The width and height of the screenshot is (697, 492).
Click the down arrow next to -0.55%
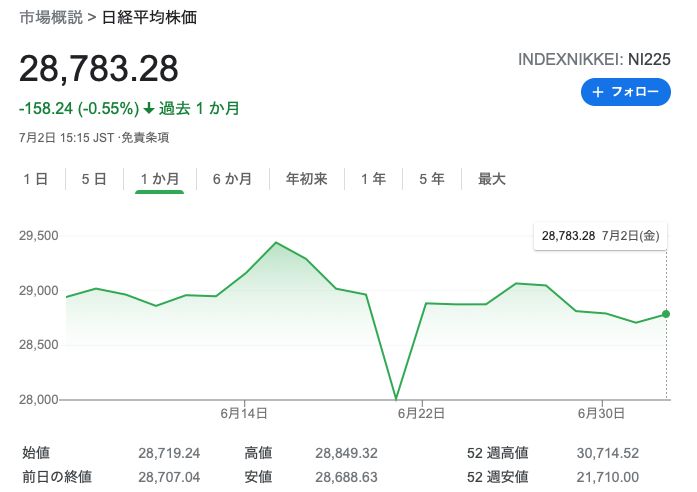(149, 108)
